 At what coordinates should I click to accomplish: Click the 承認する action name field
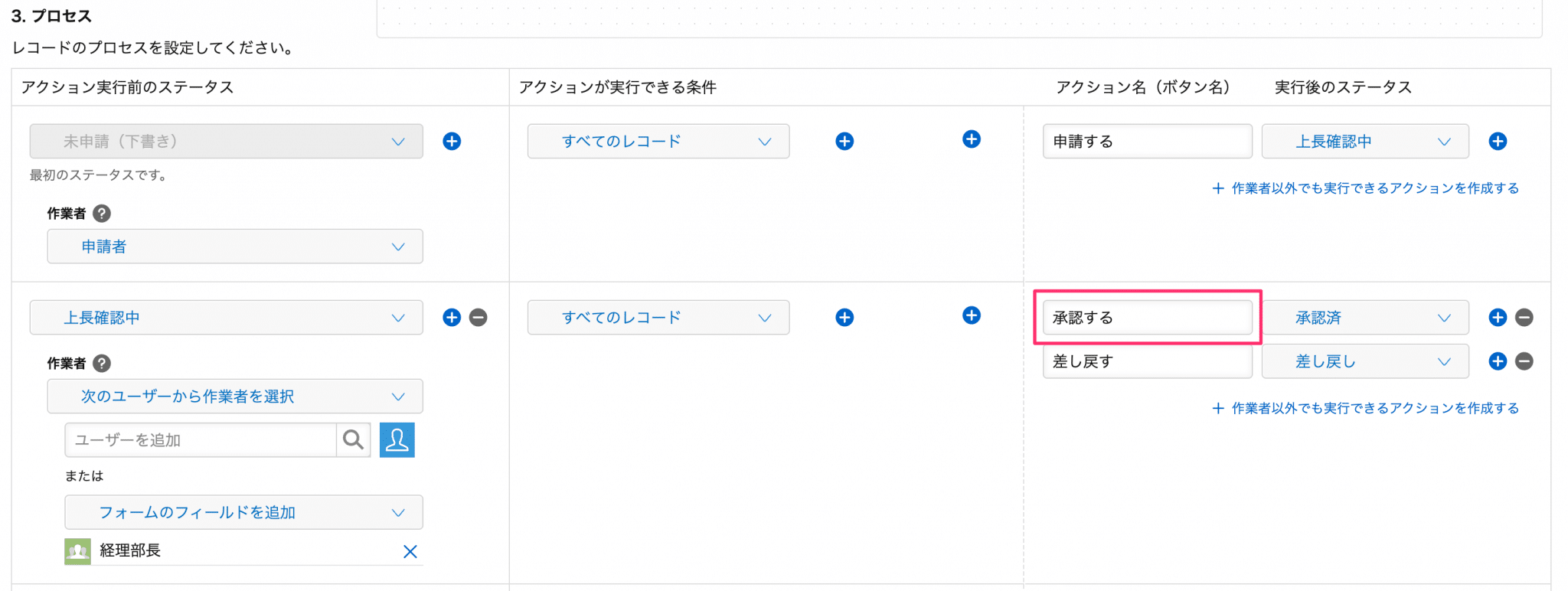point(1147,317)
